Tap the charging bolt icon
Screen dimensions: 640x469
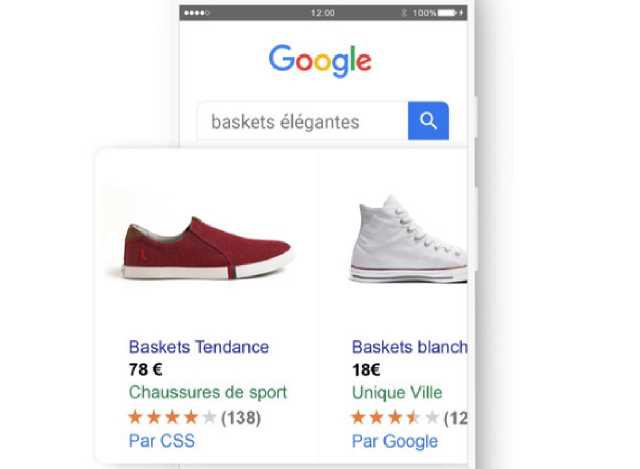point(461,13)
